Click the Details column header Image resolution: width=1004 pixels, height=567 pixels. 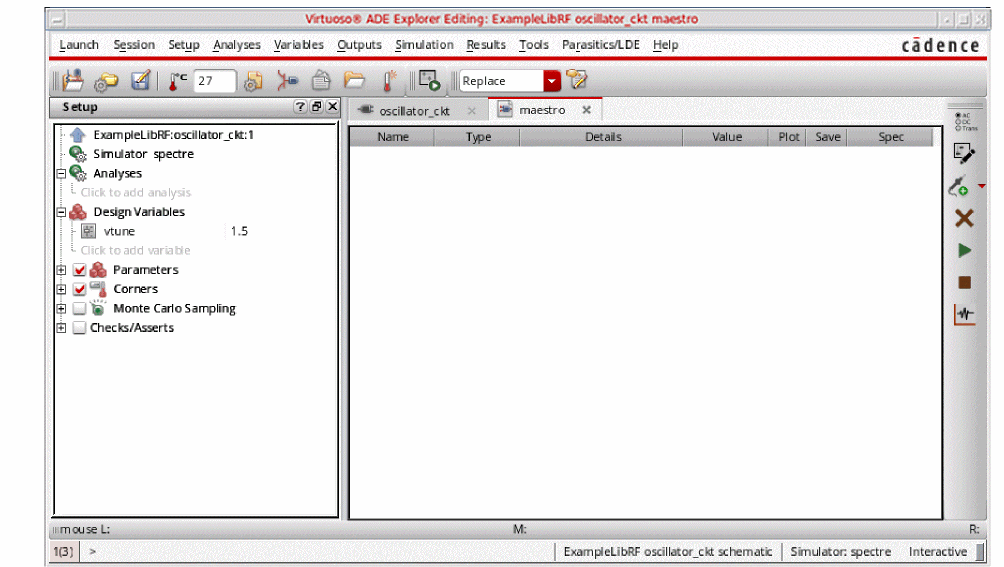click(x=603, y=137)
